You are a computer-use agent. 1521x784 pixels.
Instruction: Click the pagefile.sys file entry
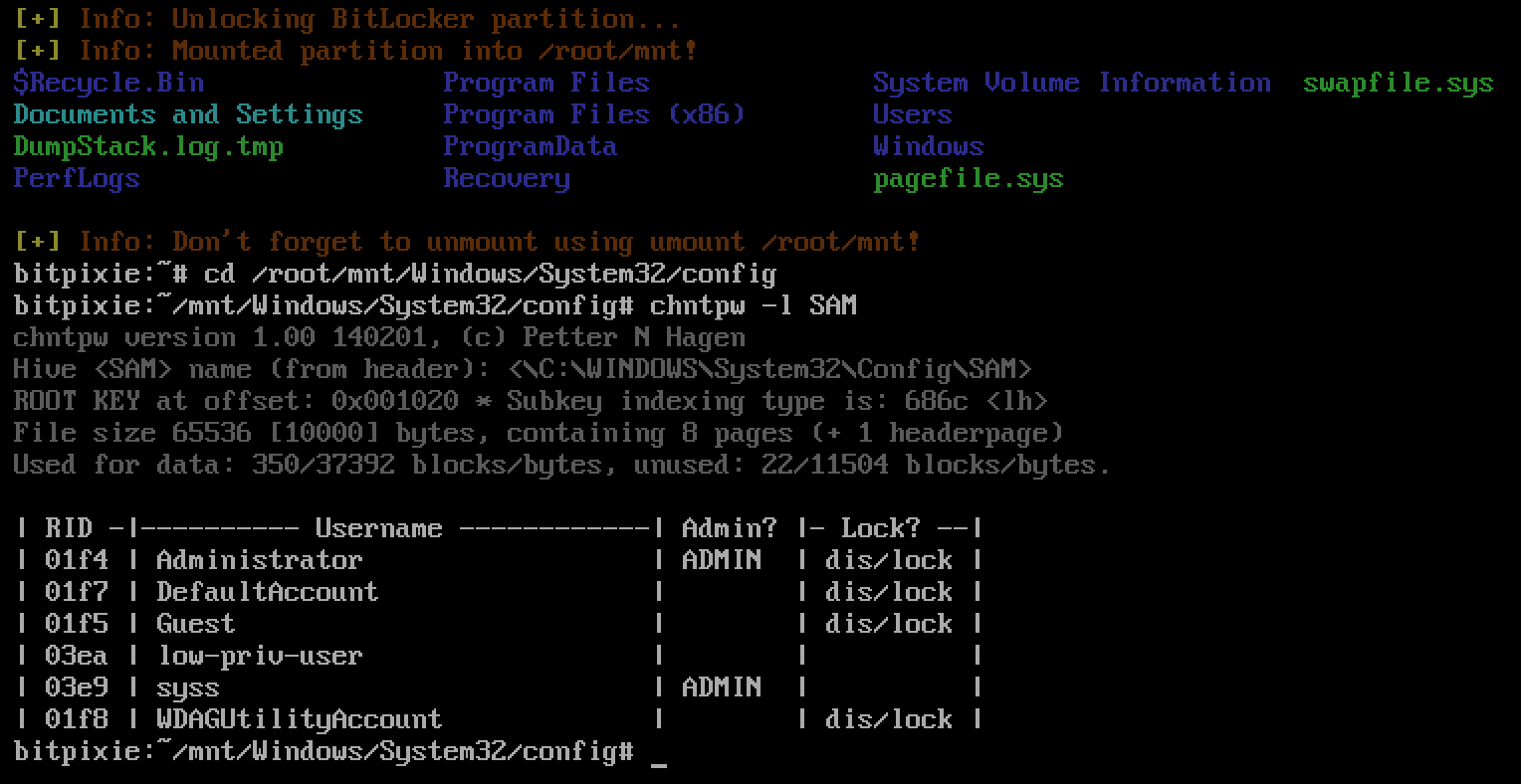click(968, 179)
